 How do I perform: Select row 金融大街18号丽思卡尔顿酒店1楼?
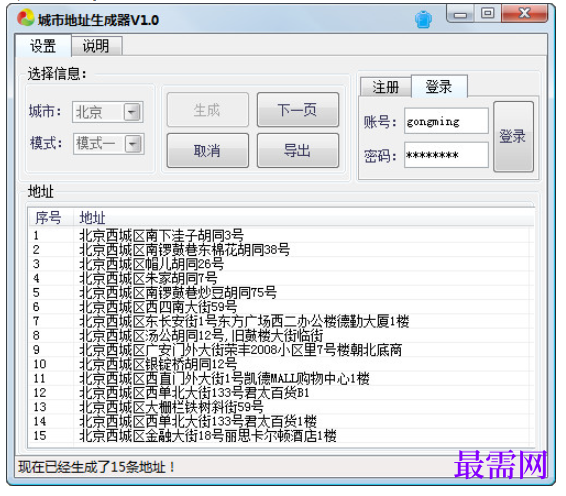[281, 436]
